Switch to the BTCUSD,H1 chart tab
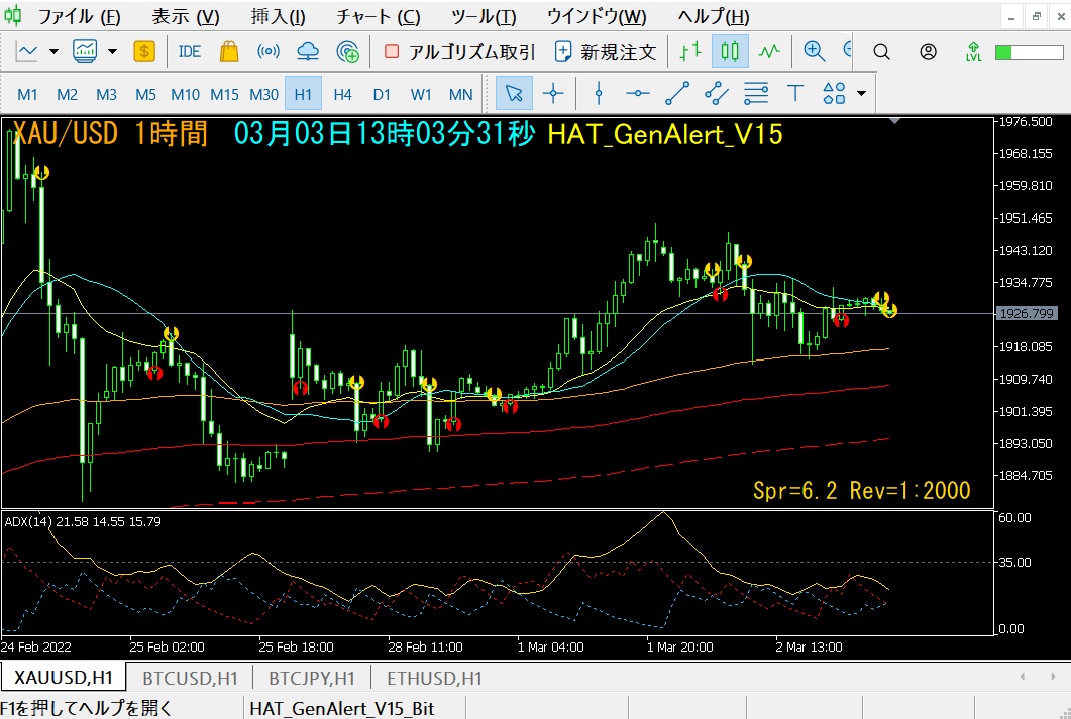 [x=189, y=678]
